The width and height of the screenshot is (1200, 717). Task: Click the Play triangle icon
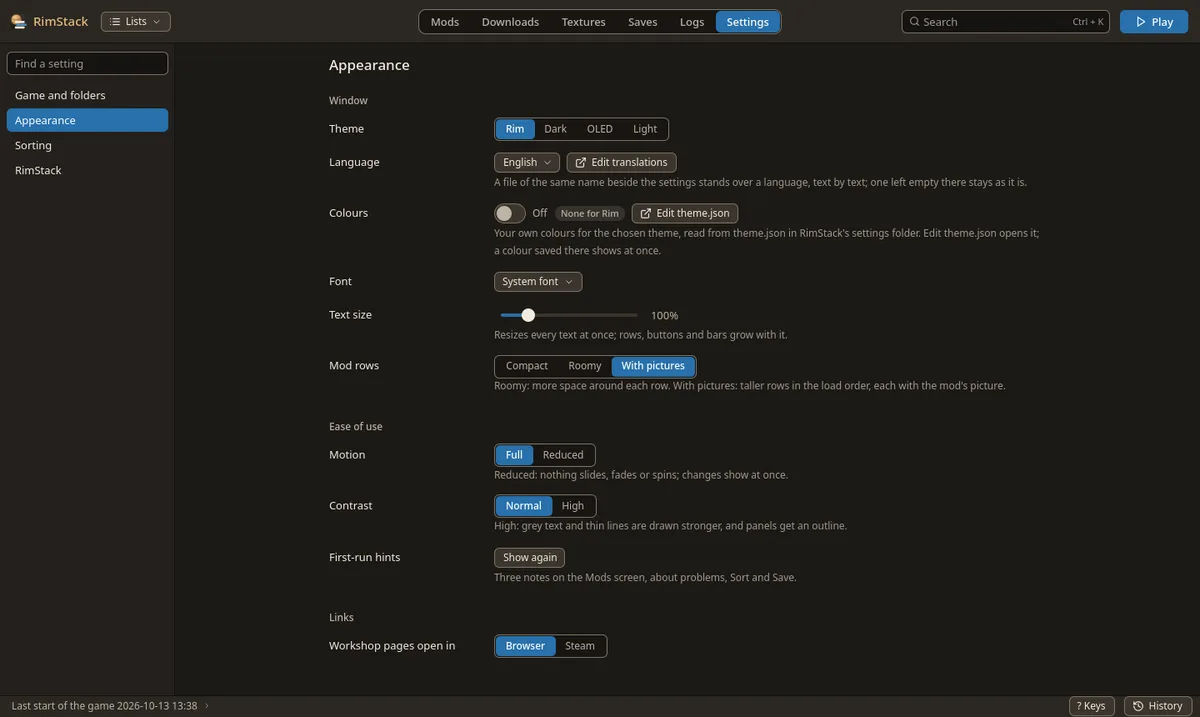point(1140,21)
